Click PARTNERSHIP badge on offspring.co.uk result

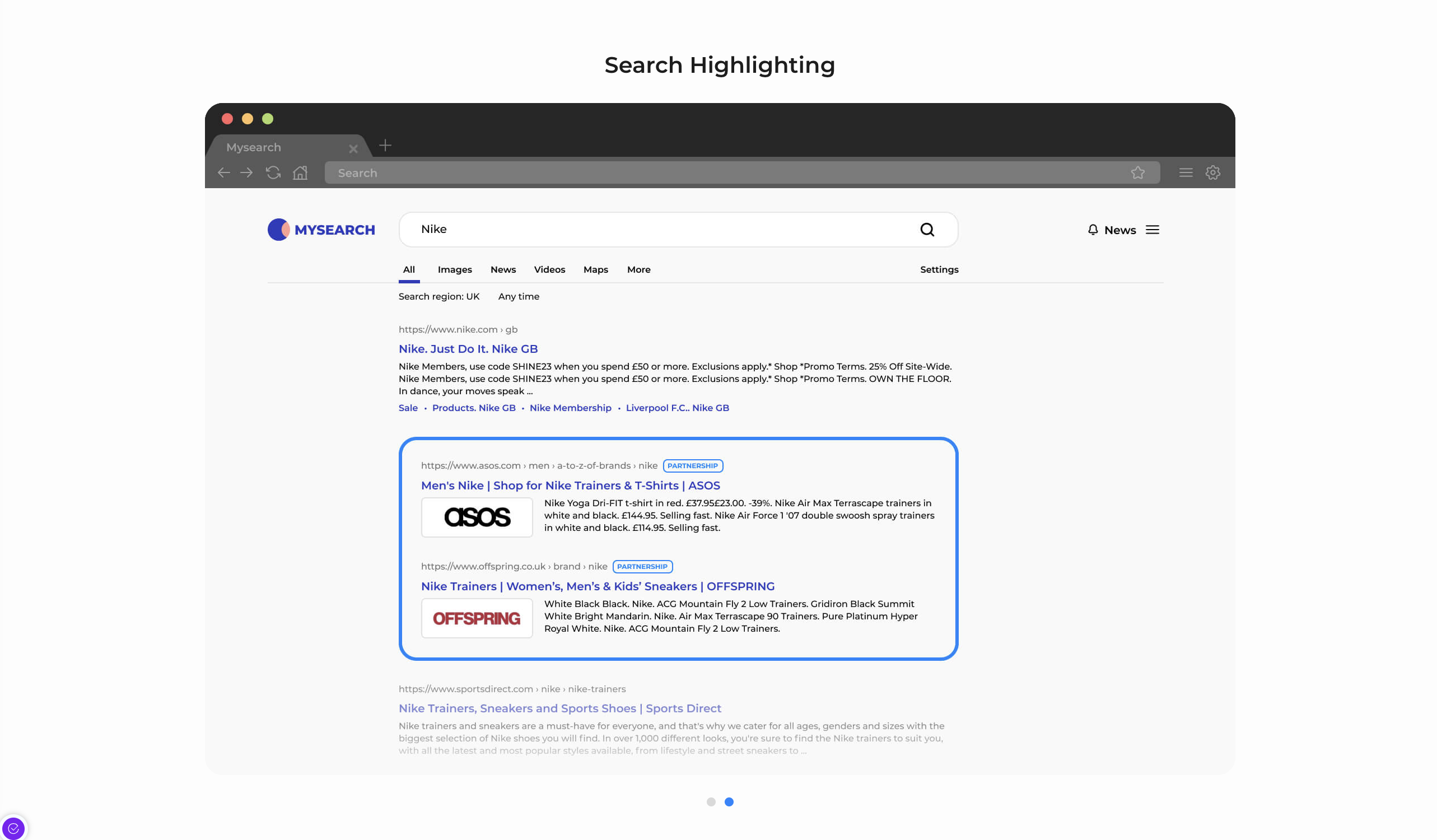click(642, 567)
